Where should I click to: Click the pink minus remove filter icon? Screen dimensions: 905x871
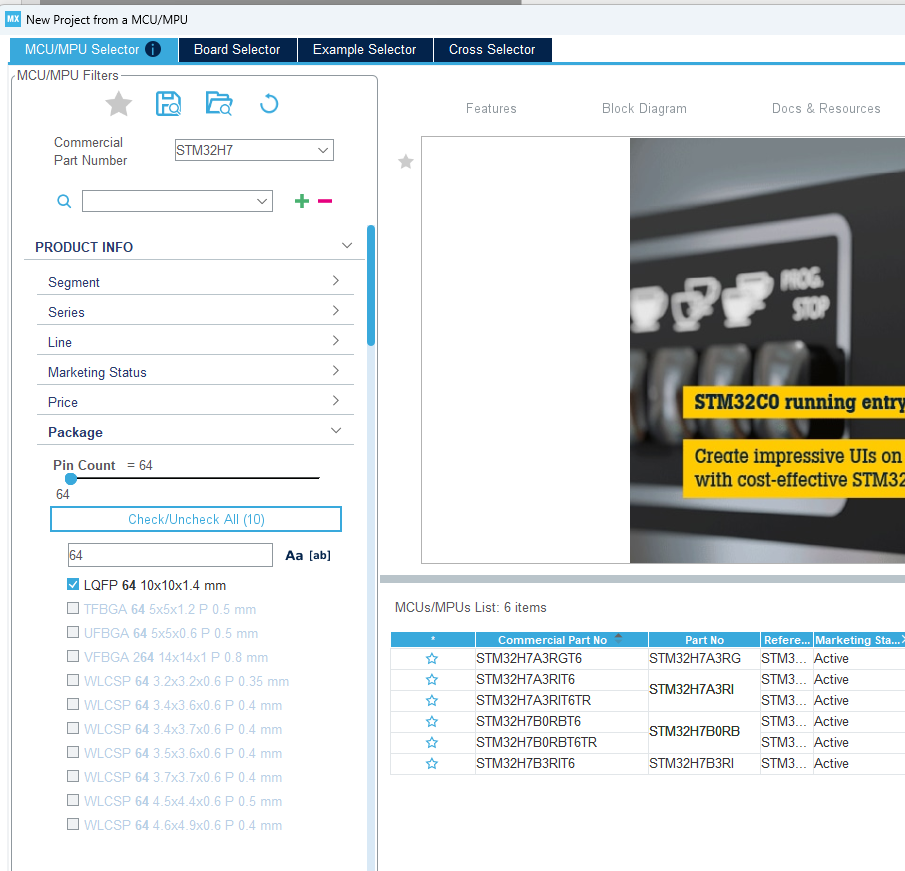325,201
